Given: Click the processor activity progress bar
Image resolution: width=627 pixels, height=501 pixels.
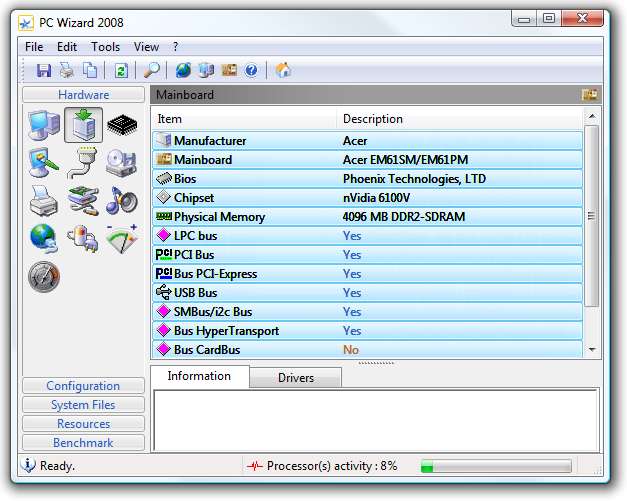Looking at the screenshot, I should (x=495, y=466).
